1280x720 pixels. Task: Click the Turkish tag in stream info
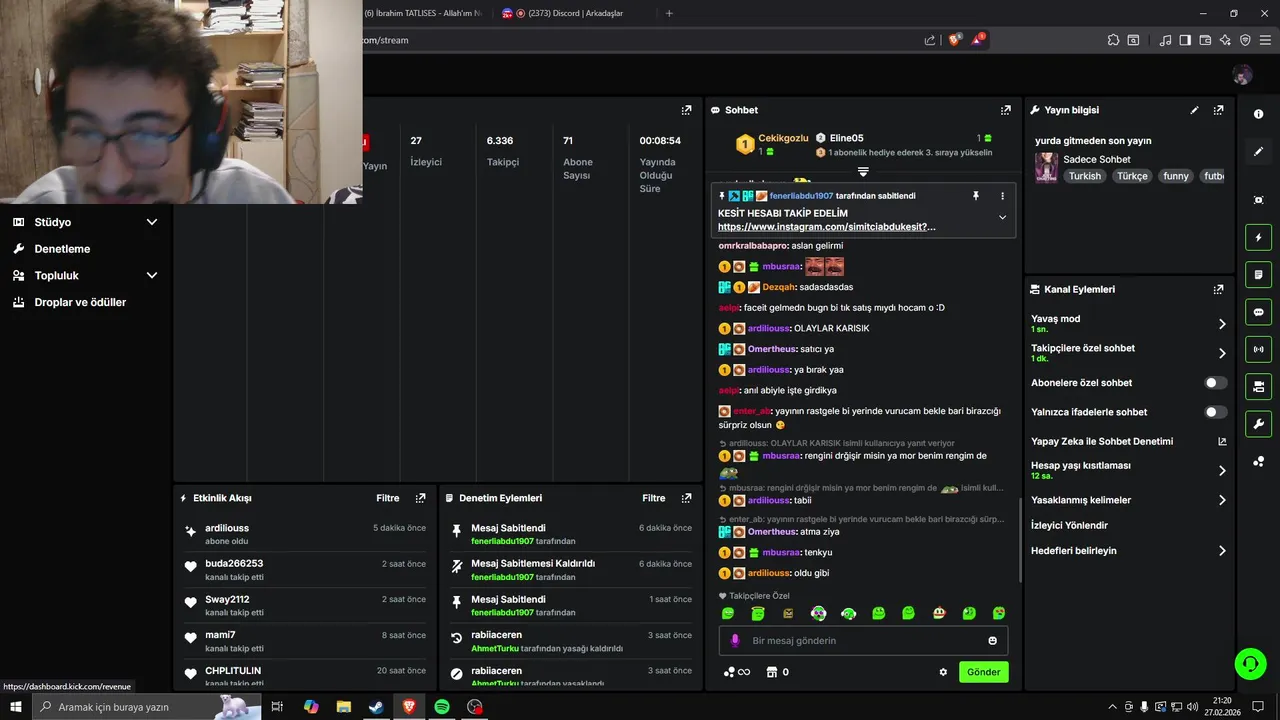click(x=1084, y=176)
